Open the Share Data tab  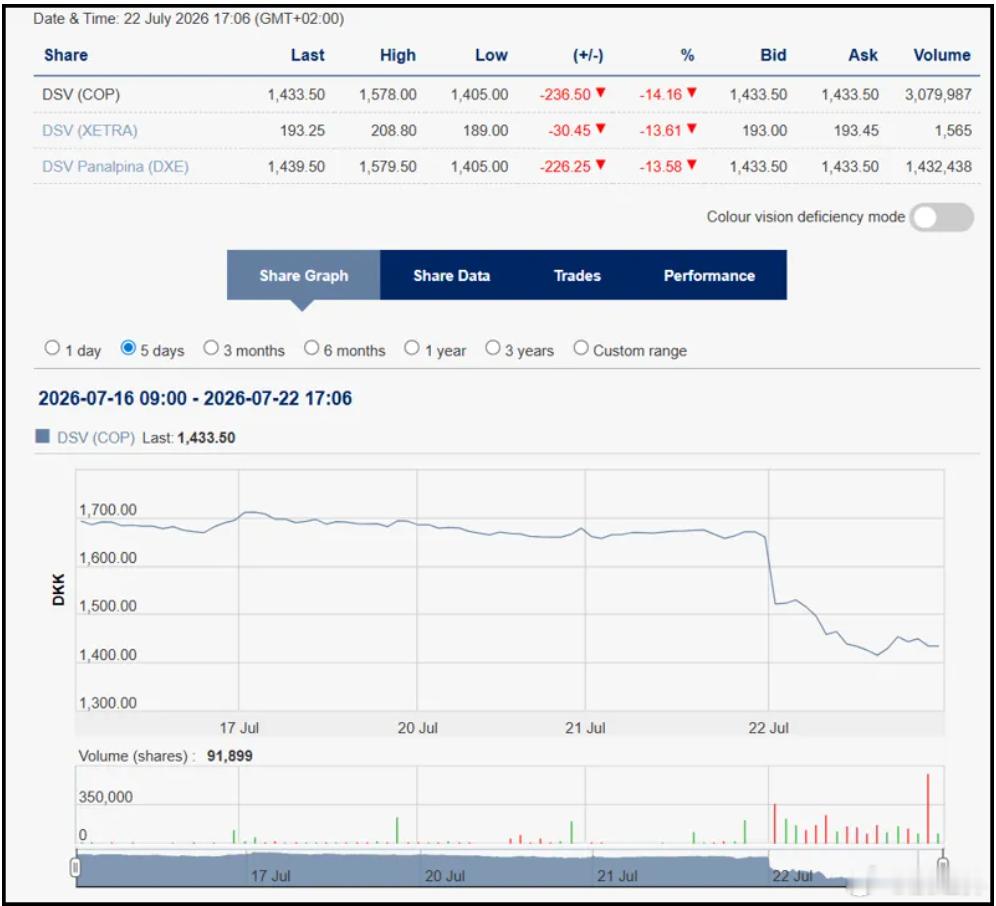(452, 275)
